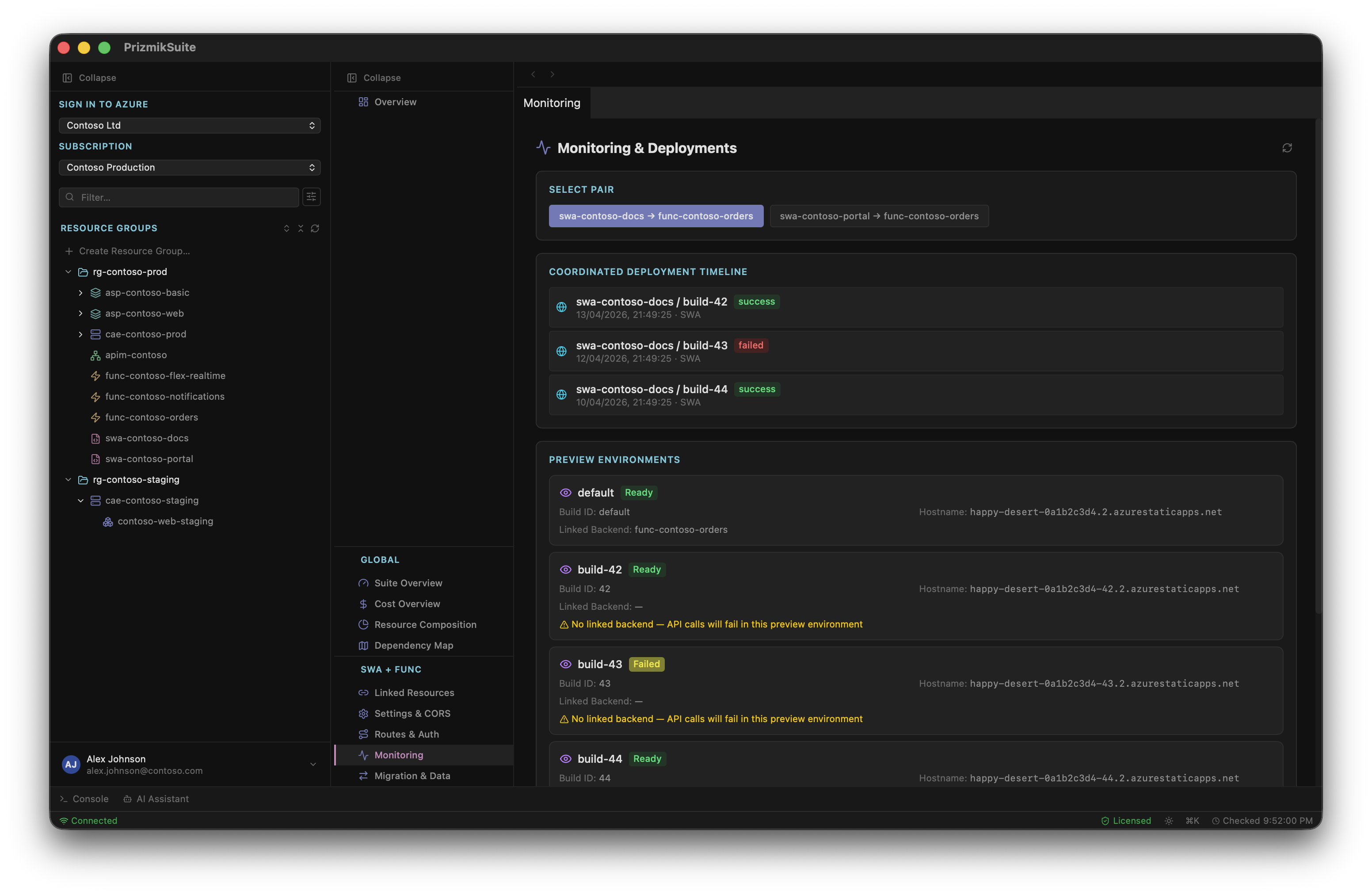
Task: Click the globe icon on build-43 timeline row
Action: tap(561, 351)
